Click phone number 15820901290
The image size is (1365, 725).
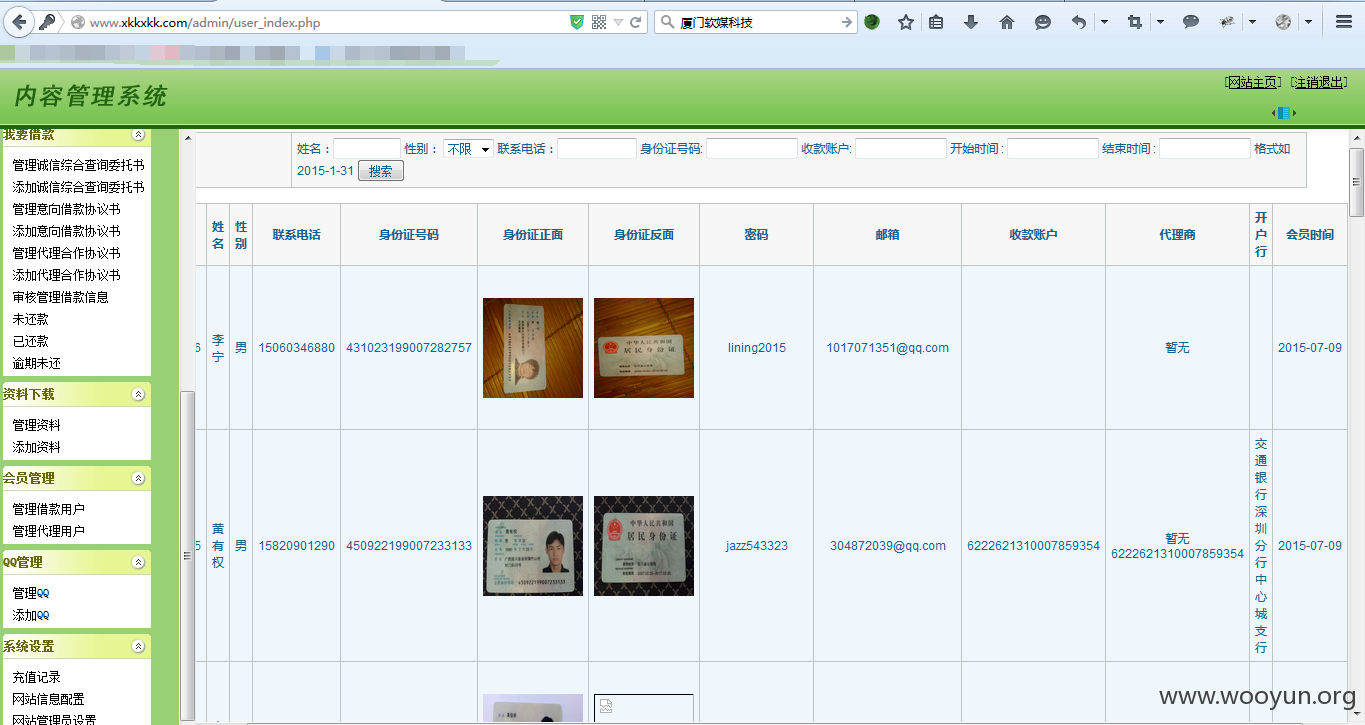point(297,546)
